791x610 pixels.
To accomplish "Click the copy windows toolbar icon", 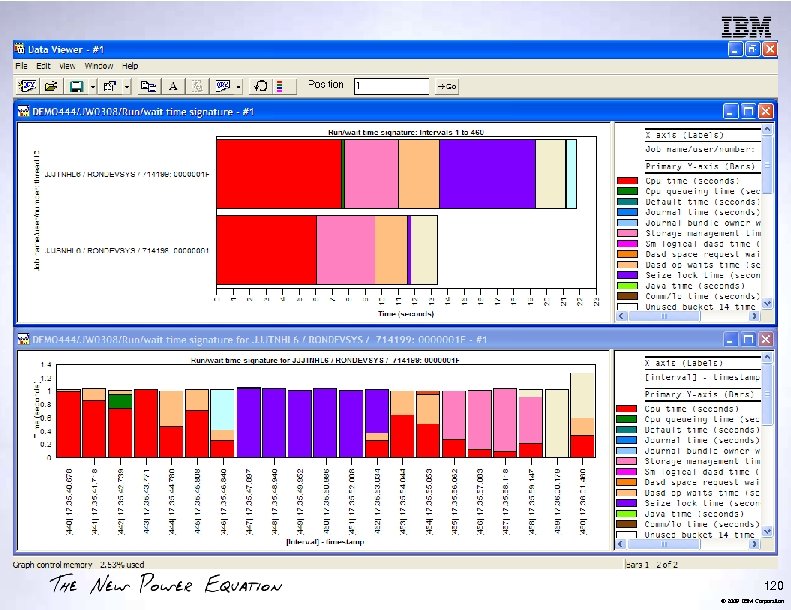I will tap(148, 86).
